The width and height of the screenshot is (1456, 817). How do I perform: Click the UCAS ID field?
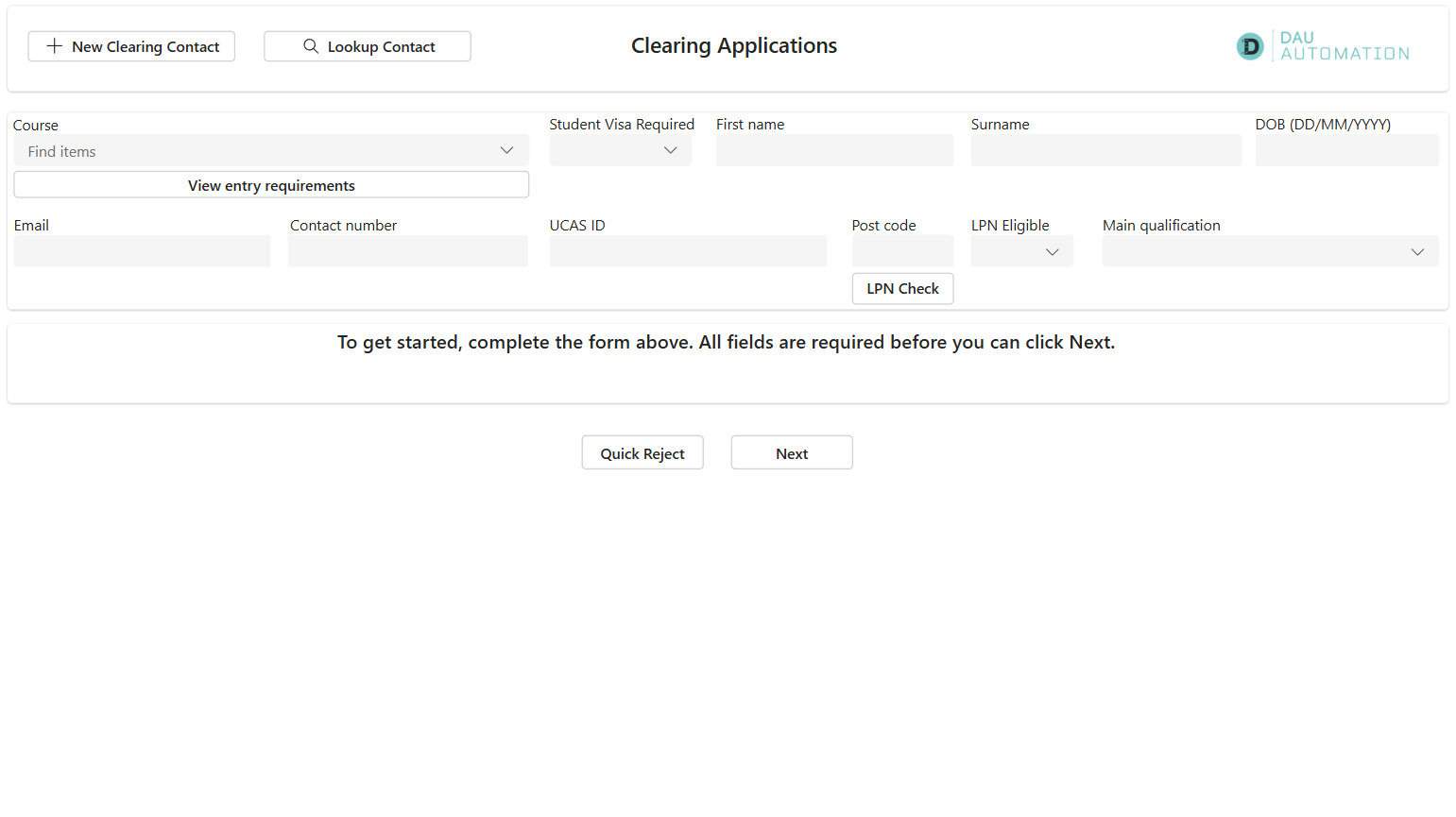(x=688, y=250)
